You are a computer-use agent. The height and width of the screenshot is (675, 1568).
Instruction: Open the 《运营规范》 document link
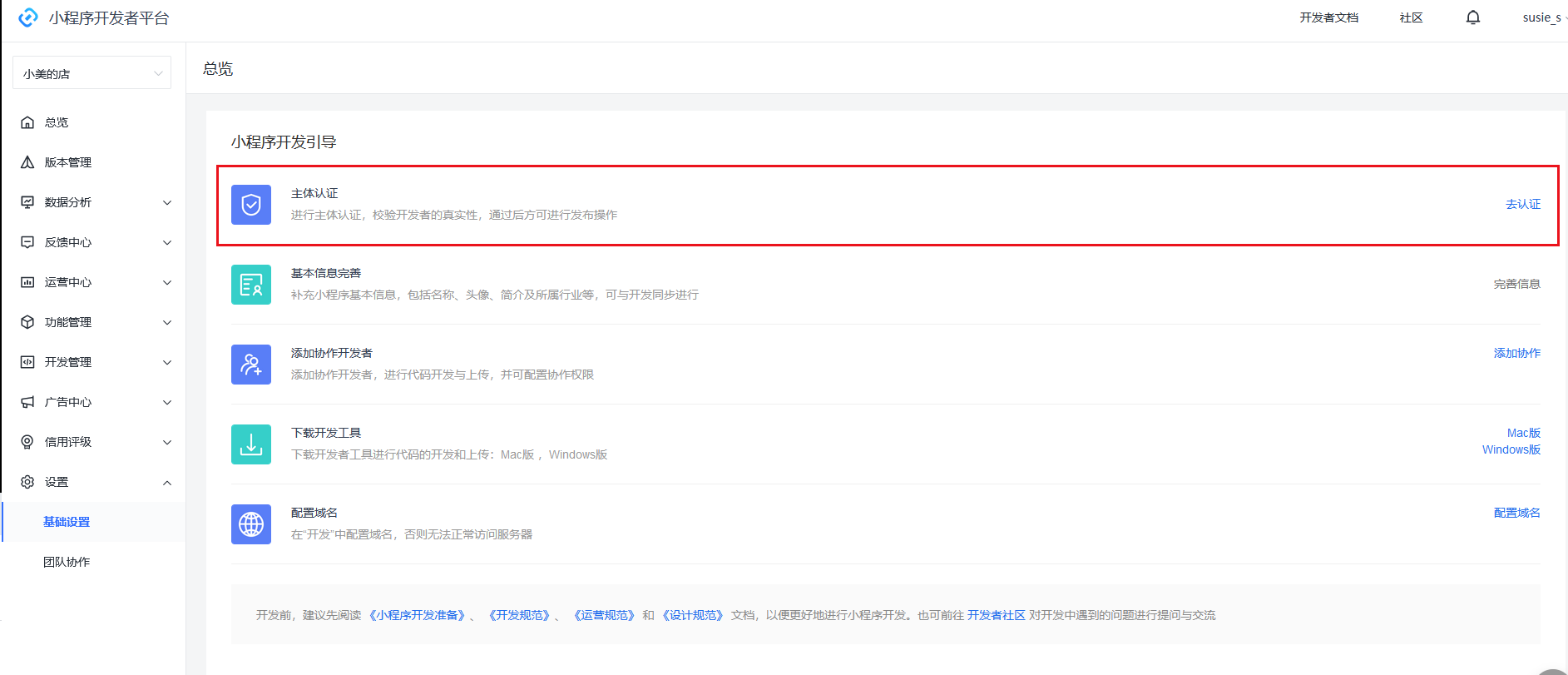click(x=604, y=615)
